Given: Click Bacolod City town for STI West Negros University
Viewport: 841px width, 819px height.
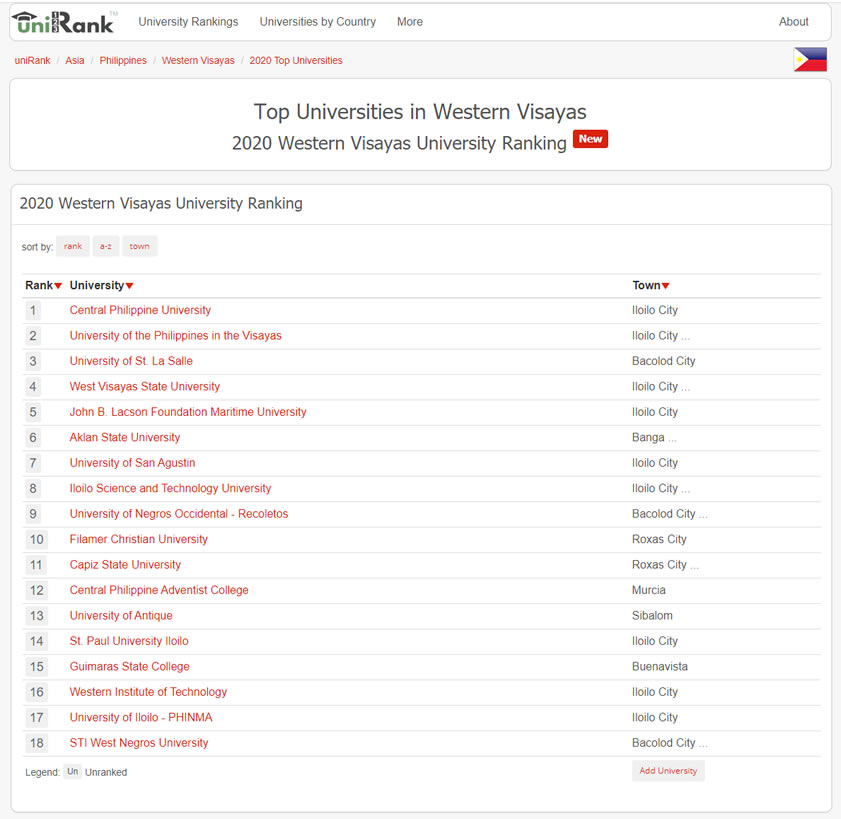Looking at the screenshot, I should coord(663,743).
